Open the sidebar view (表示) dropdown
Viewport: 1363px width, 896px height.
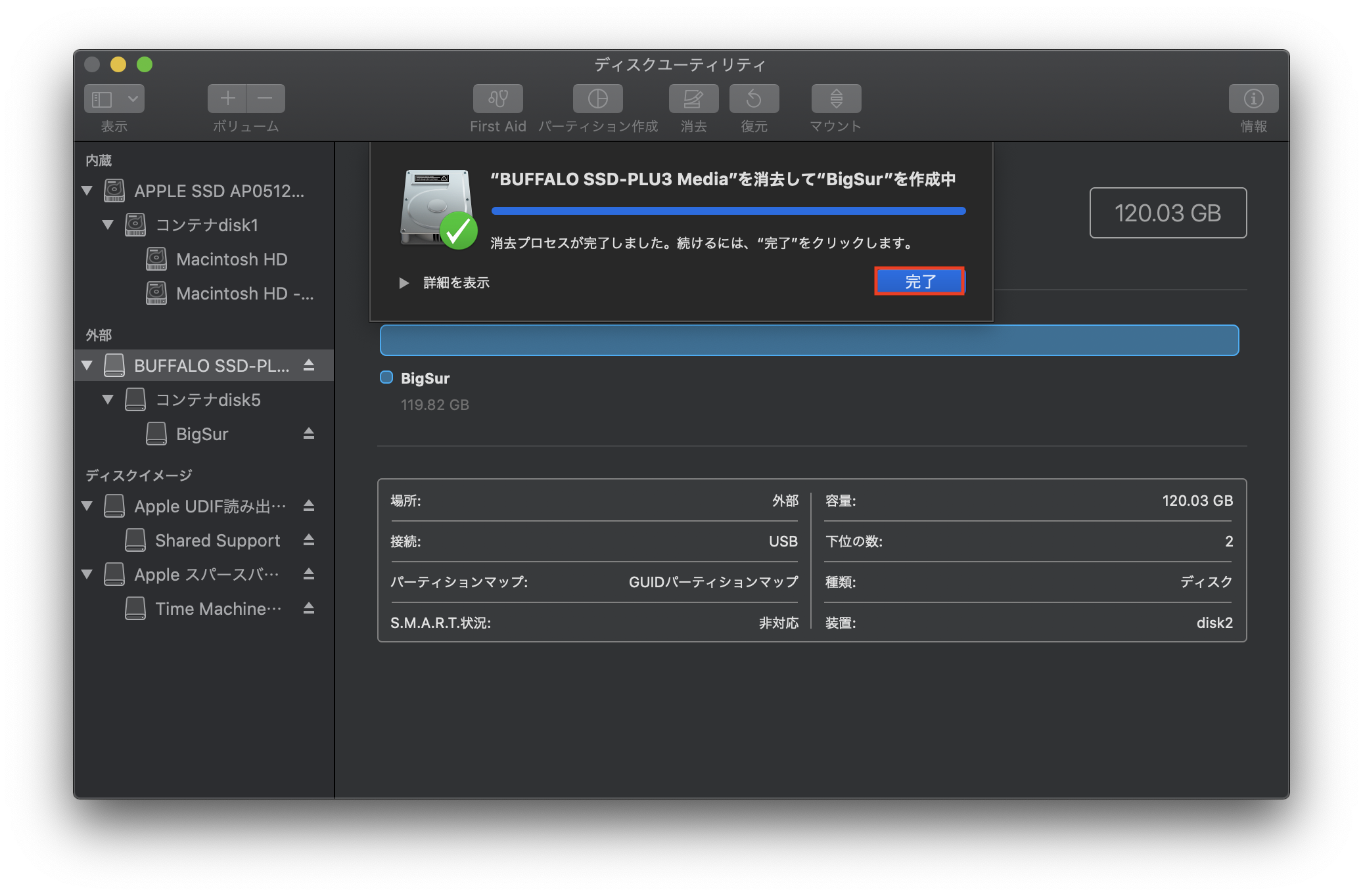coord(133,99)
